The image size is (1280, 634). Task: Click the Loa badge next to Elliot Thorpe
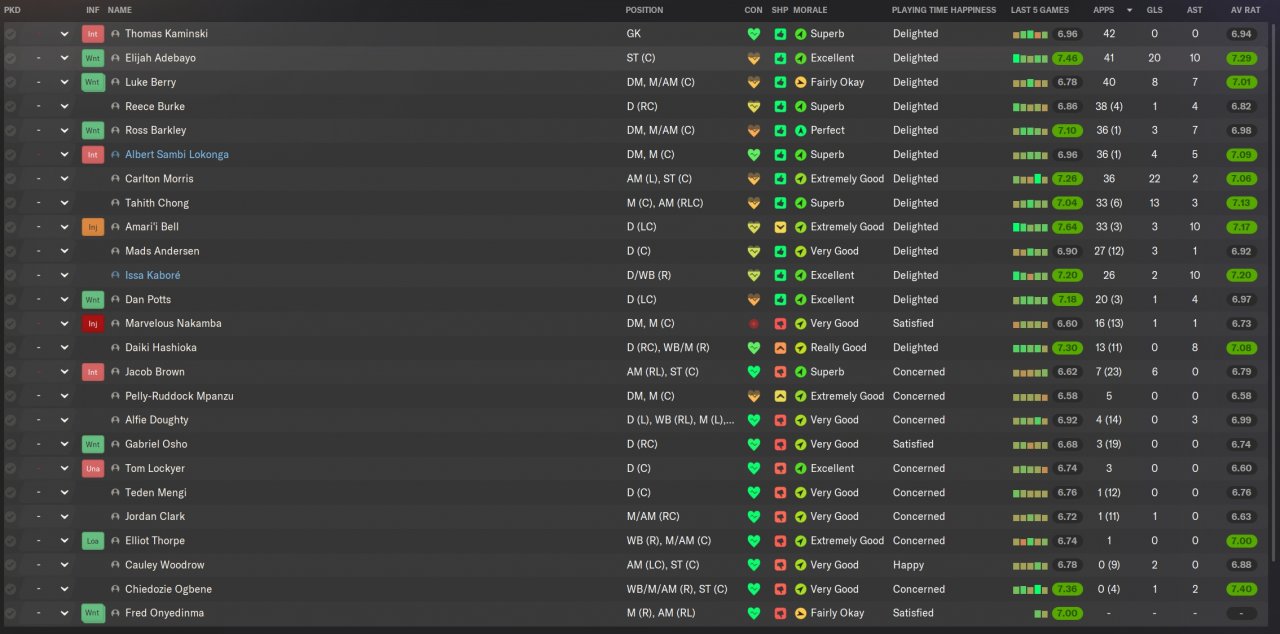tap(93, 541)
